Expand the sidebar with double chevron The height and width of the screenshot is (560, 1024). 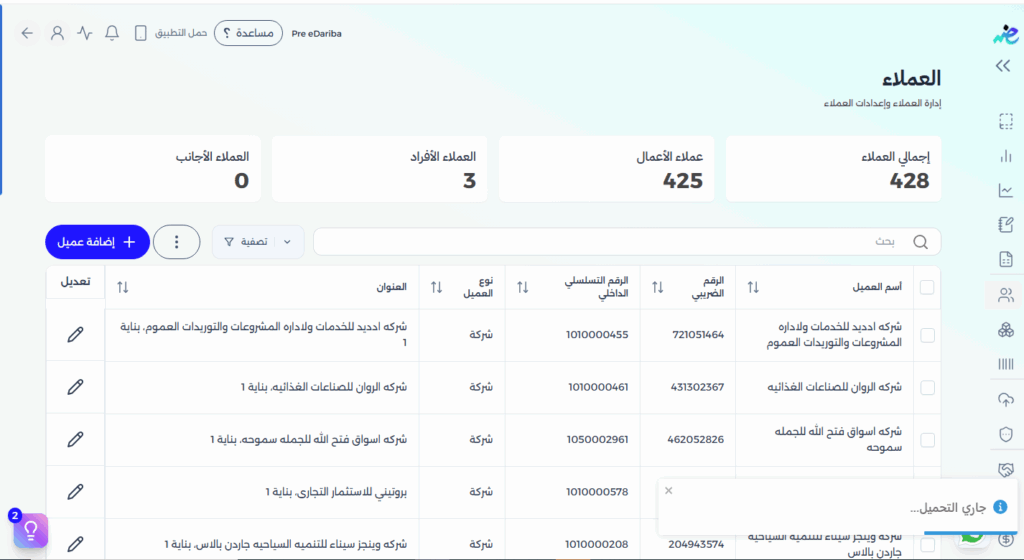1003,66
